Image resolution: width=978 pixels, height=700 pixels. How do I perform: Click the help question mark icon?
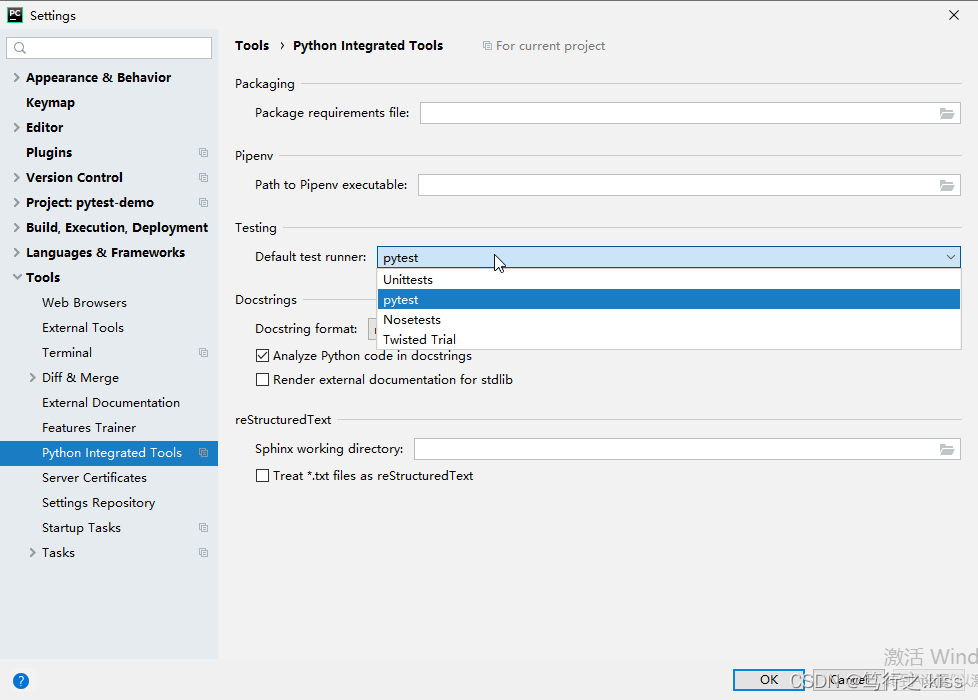tap(21, 681)
